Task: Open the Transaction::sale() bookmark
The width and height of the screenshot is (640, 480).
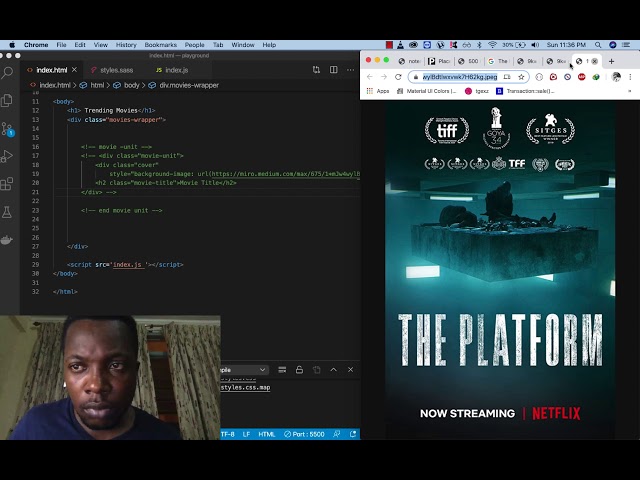Action: (526, 91)
